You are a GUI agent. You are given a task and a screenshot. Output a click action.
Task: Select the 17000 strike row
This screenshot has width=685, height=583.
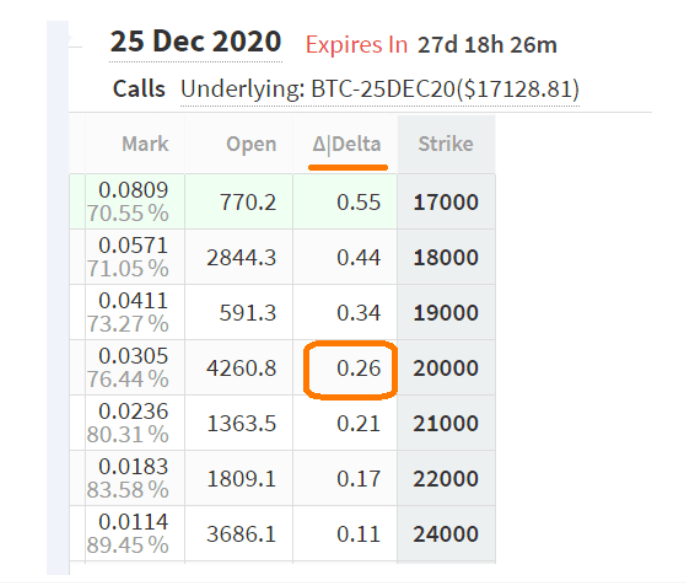coord(282,202)
